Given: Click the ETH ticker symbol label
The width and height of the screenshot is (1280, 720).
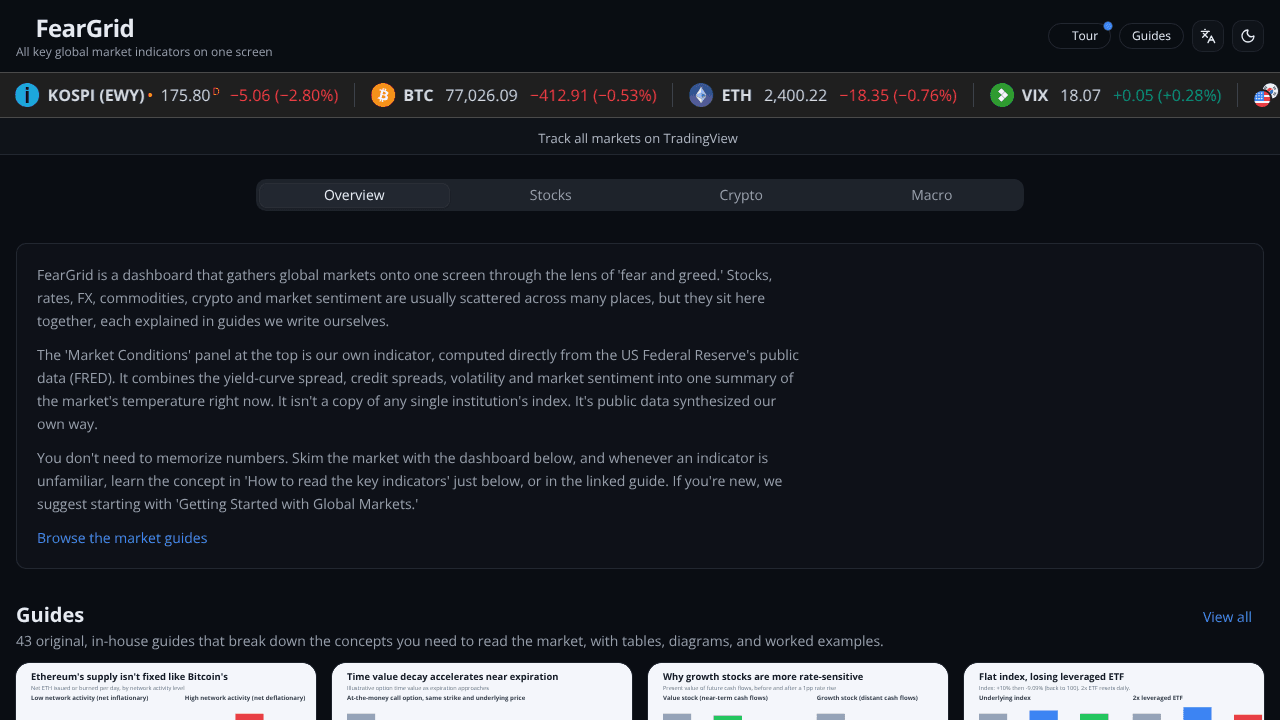Looking at the screenshot, I should point(736,95).
